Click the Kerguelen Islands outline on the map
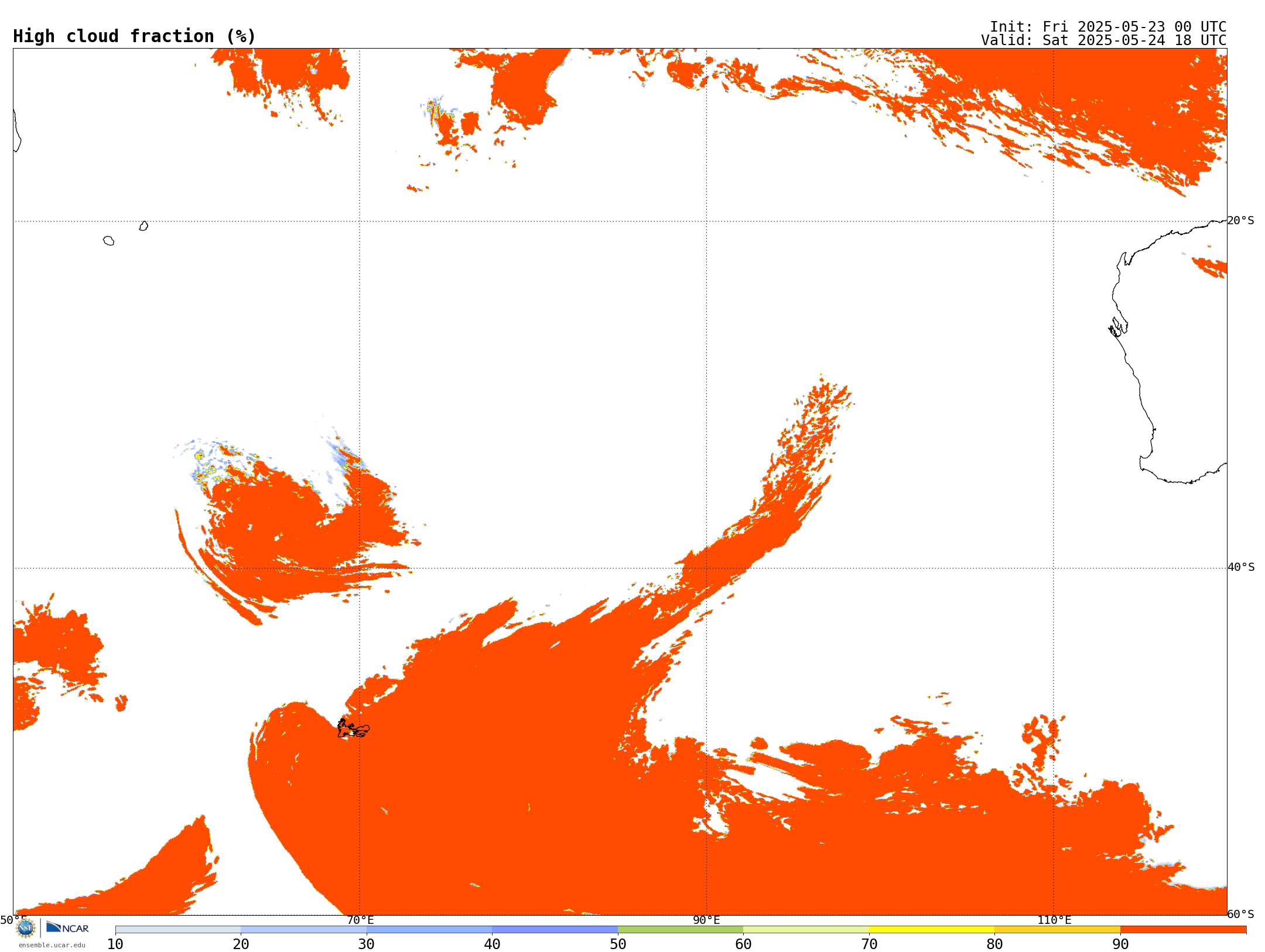Screen dimensions: 1265x952 [353, 728]
